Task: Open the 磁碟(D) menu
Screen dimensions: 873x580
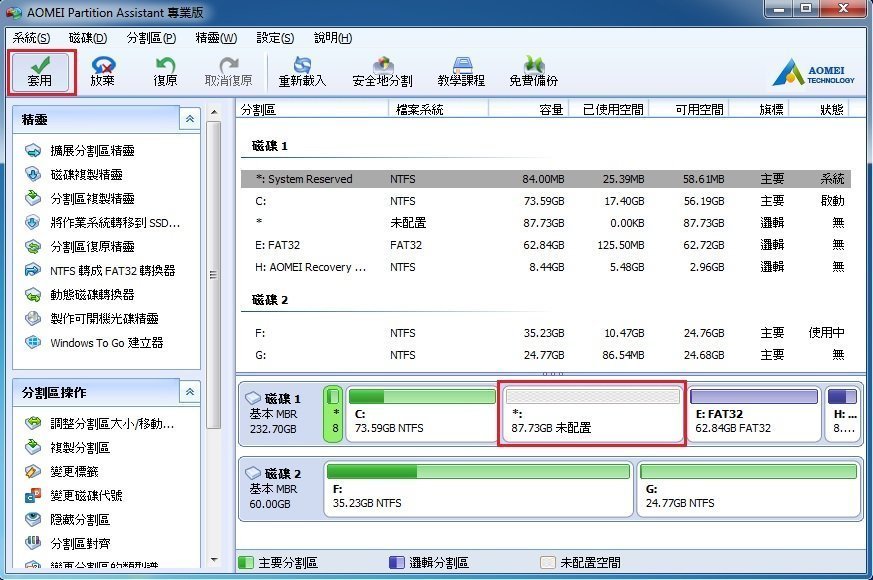Action: 88,38
